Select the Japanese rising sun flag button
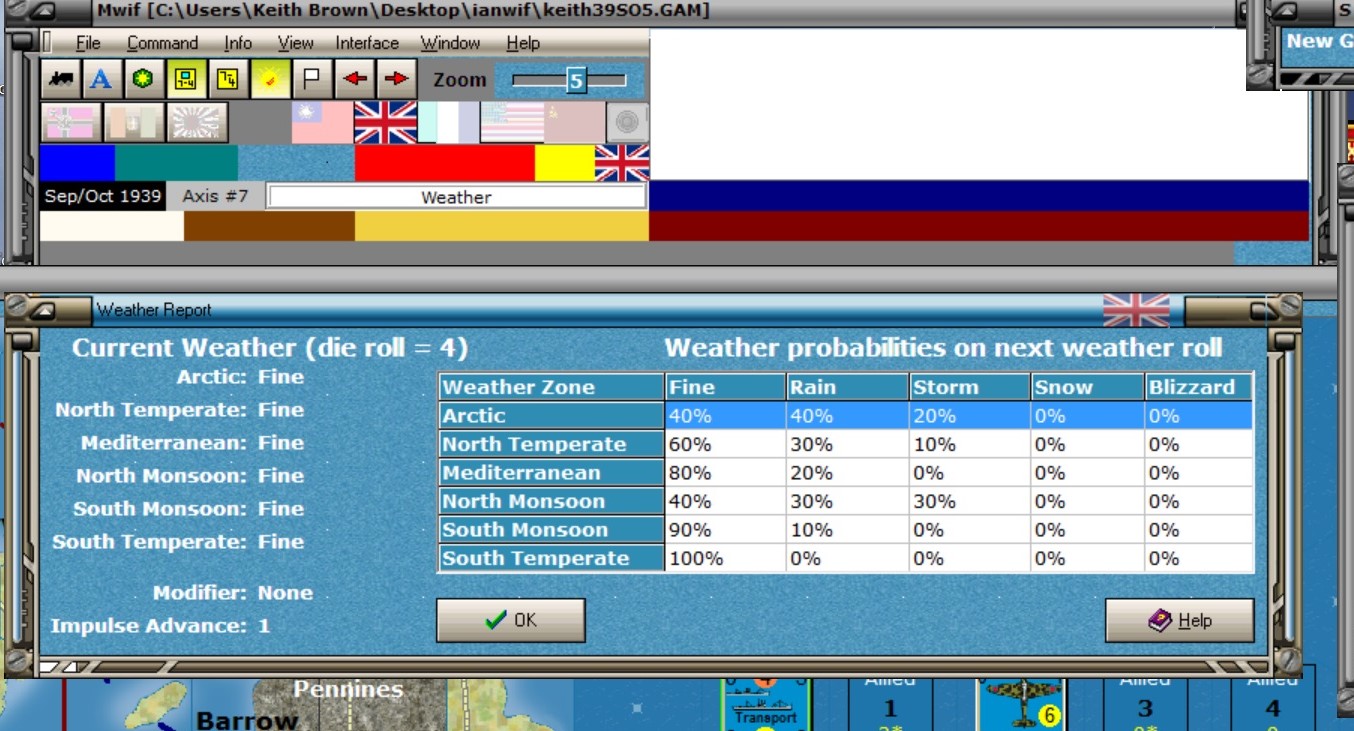The height and width of the screenshot is (731, 1354). (198, 123)
